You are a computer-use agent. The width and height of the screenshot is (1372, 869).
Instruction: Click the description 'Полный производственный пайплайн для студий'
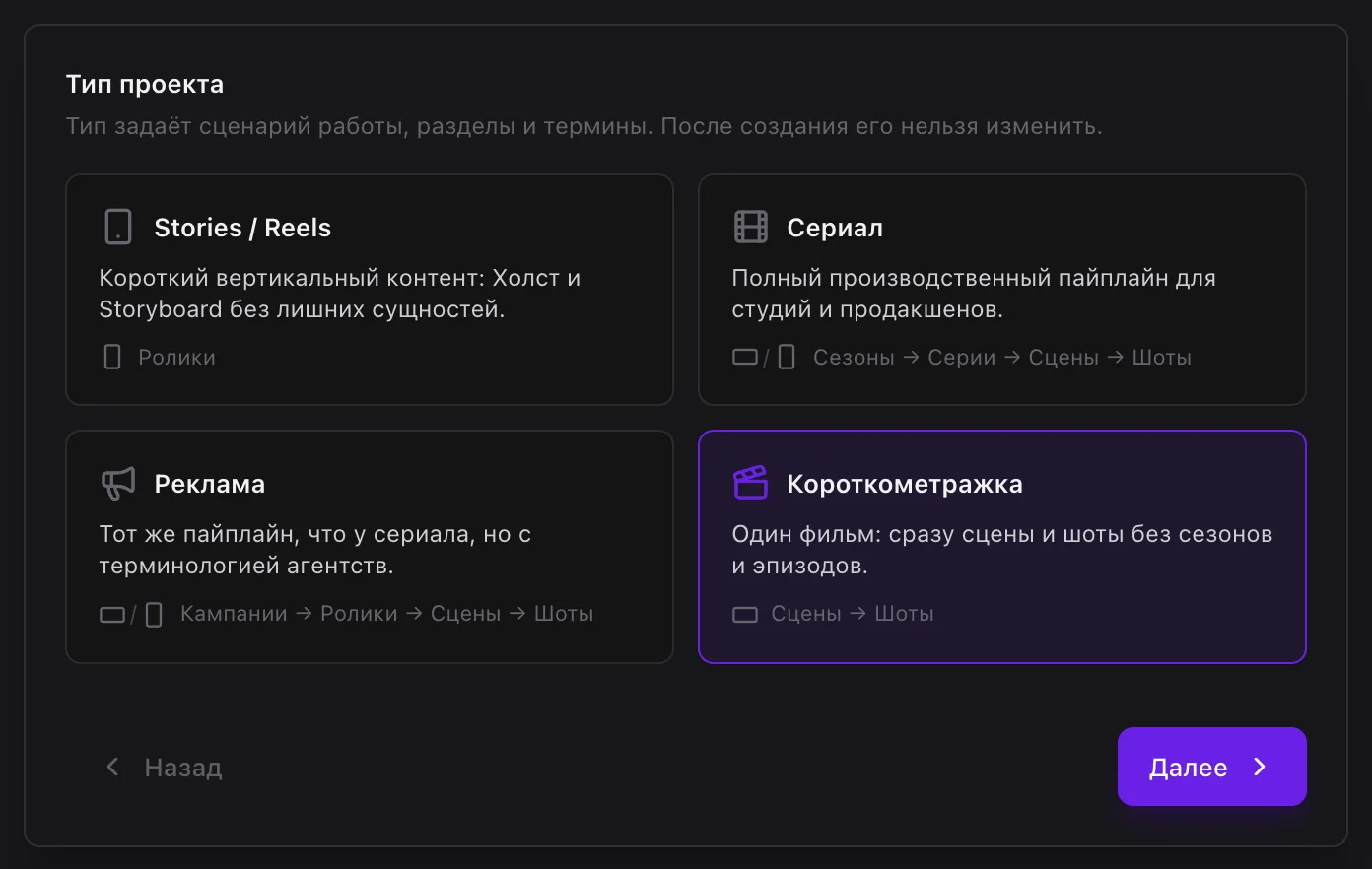[x=974, y=294]
